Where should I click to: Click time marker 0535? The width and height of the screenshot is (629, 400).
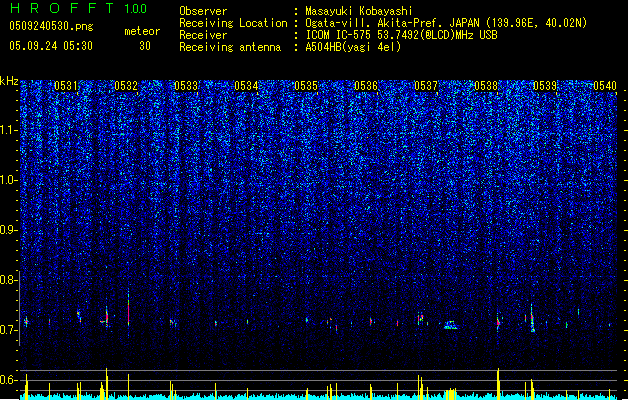306,86
